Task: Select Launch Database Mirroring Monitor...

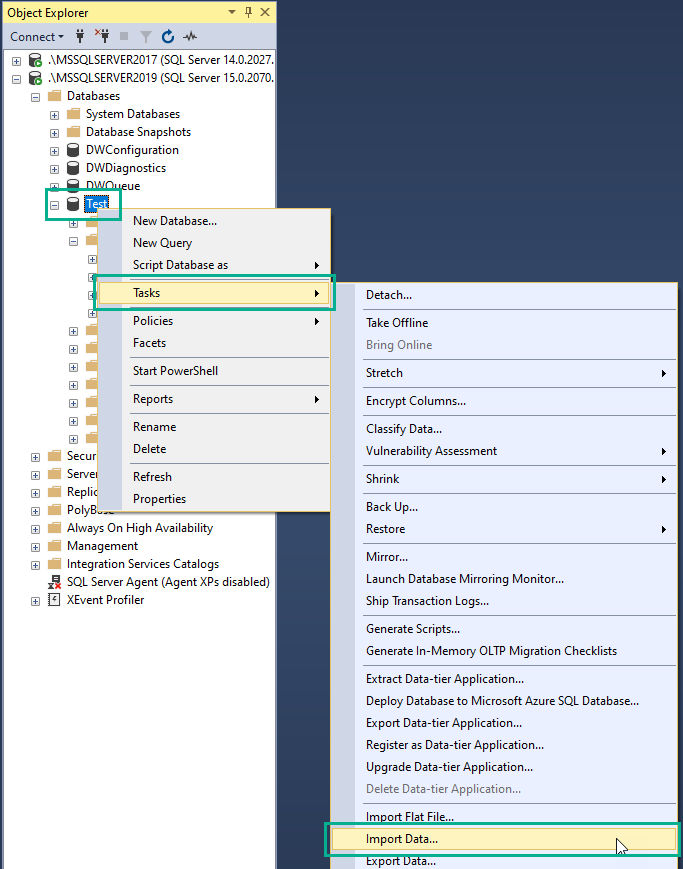Action: pyautogui.click(x=503, y=579)
